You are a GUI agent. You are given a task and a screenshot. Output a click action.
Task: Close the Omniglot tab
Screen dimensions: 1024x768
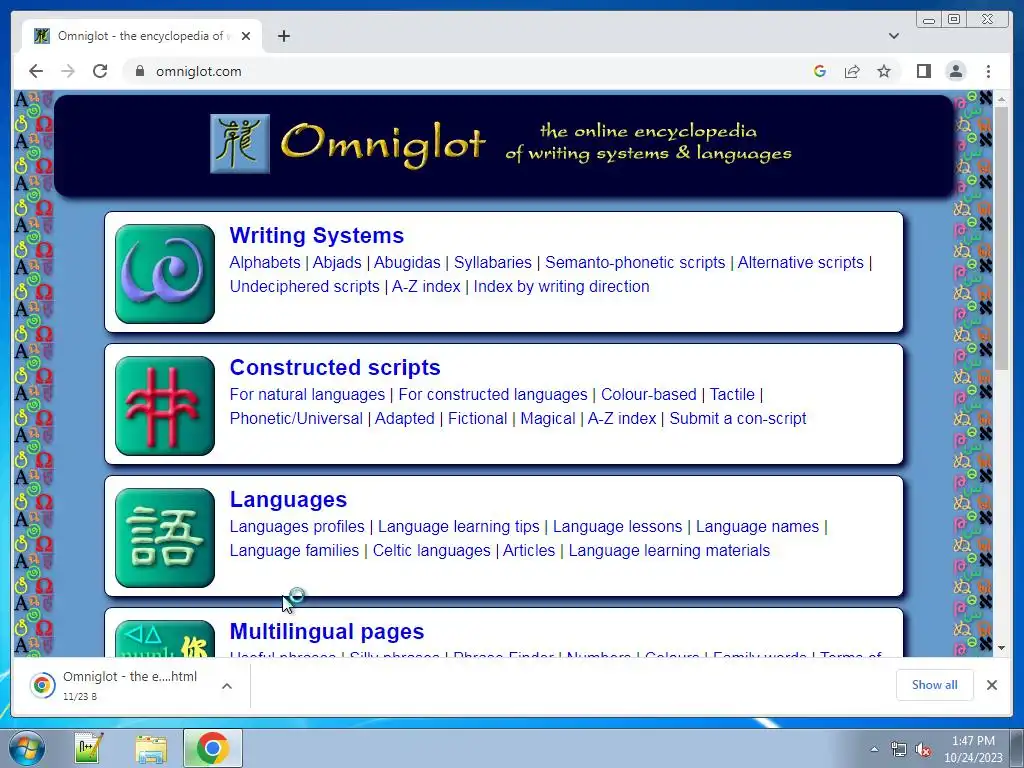(x=246, y=36)
